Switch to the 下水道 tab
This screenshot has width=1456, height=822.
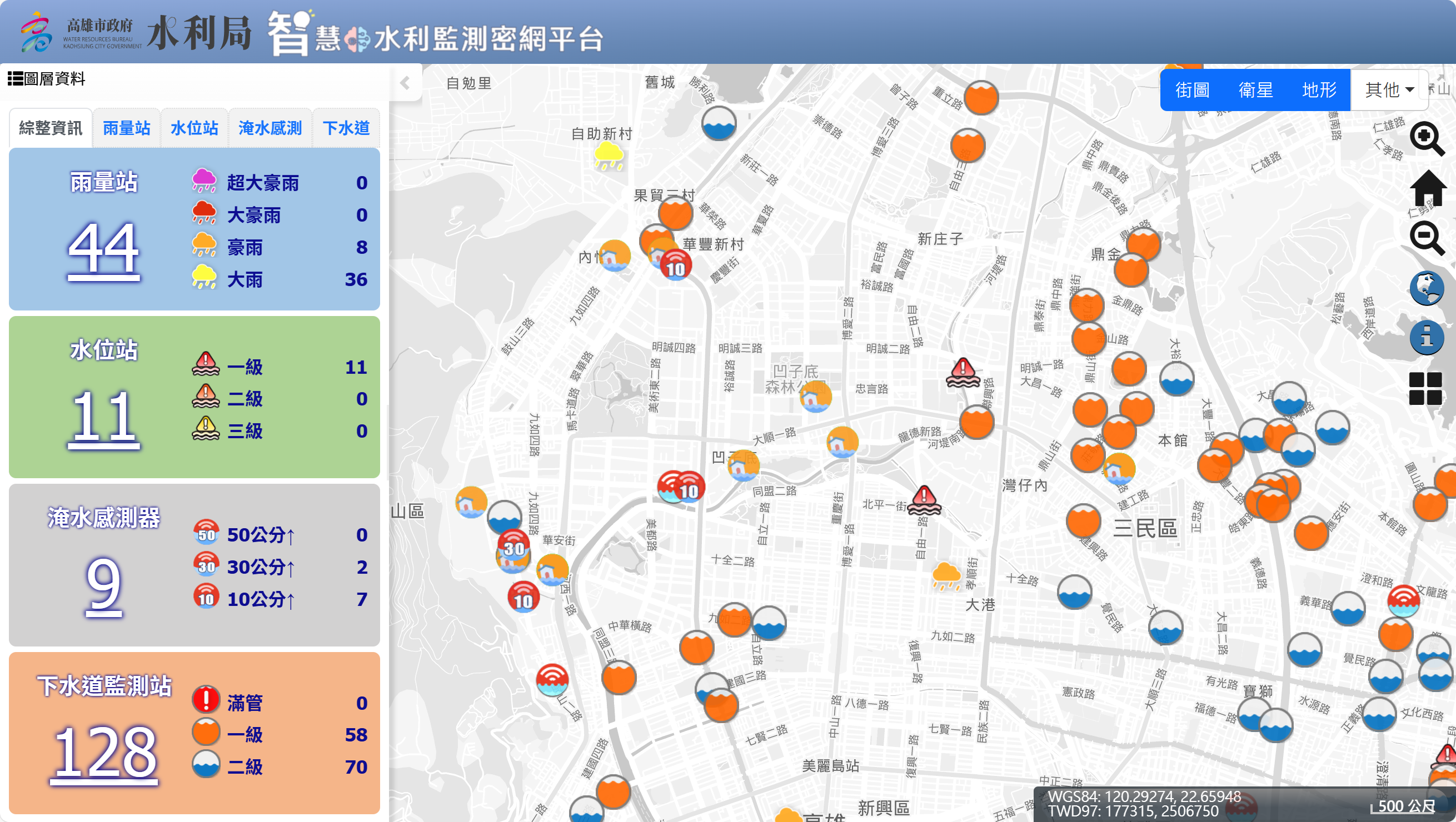click(346, 128)
